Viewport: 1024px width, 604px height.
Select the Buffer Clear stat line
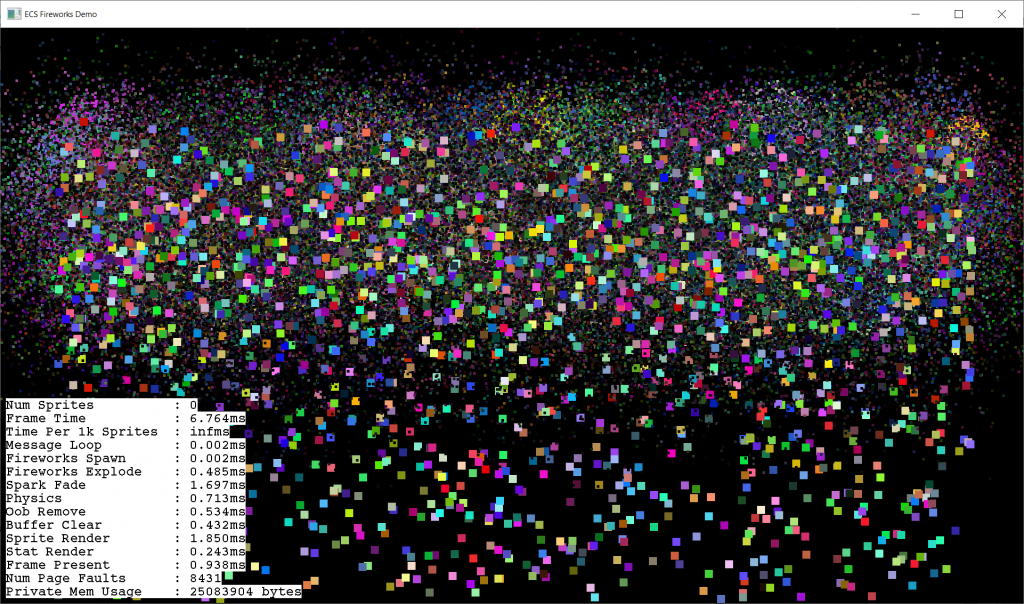[x=125, y=524]
